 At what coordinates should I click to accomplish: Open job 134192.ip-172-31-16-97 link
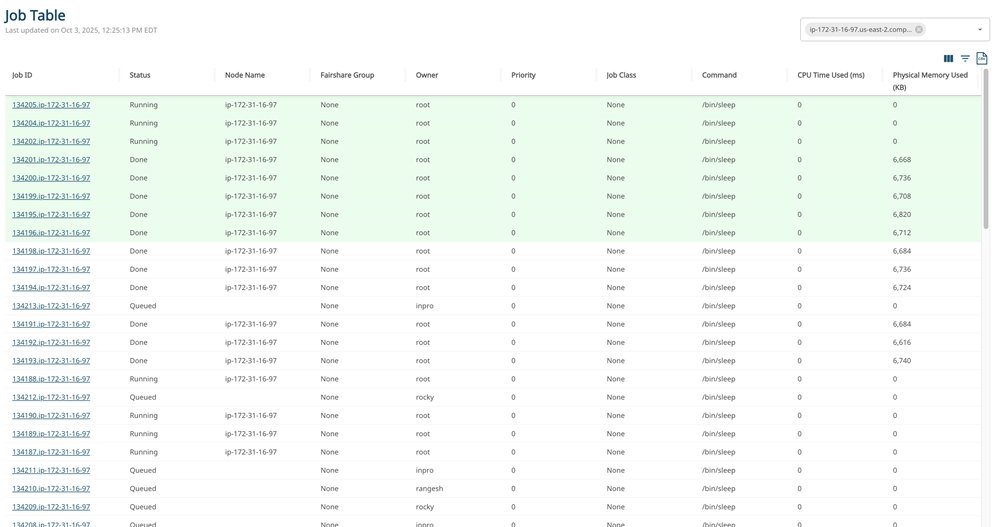[51, 343]
